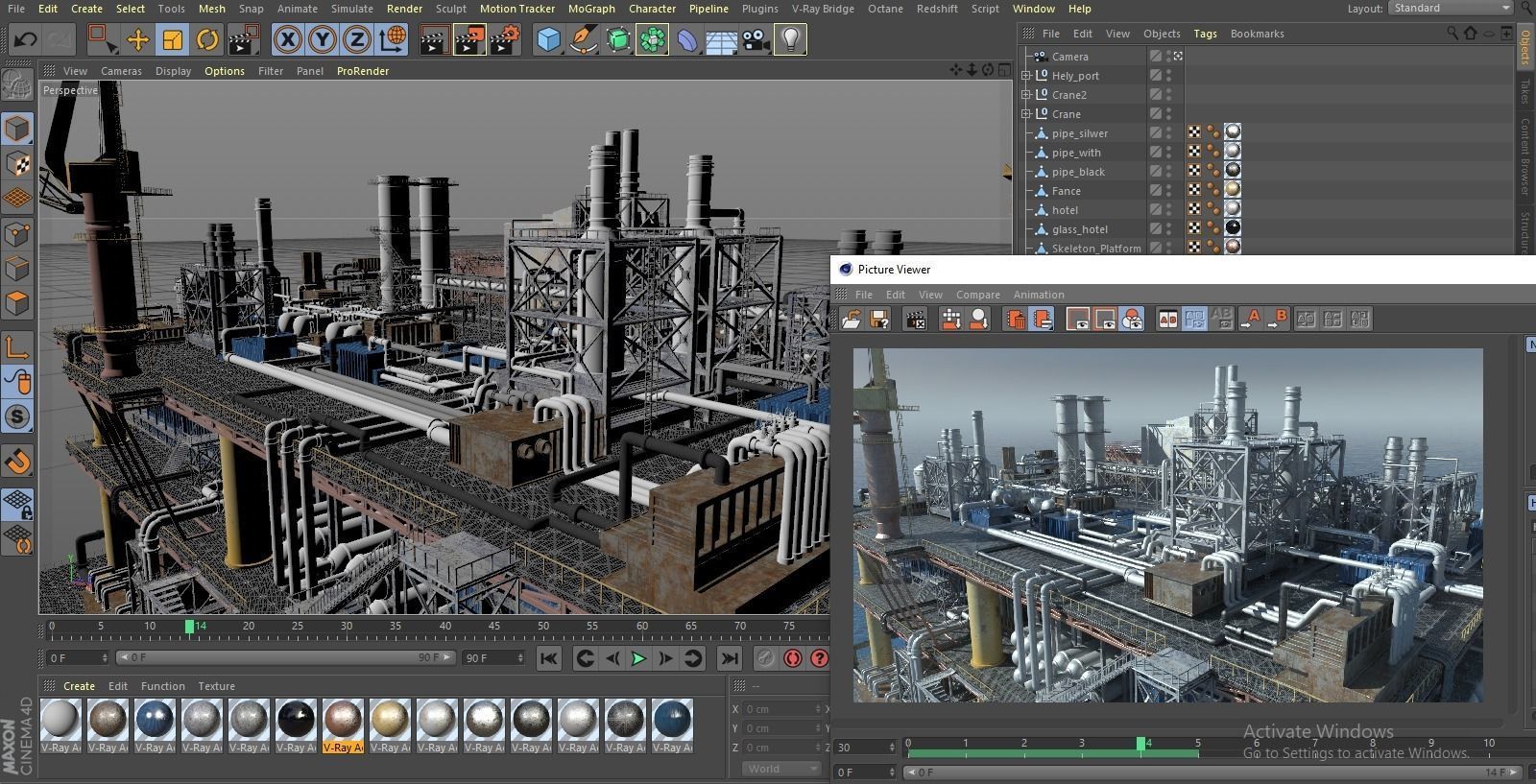Go to the start of animation

click(x=548, y=658)
